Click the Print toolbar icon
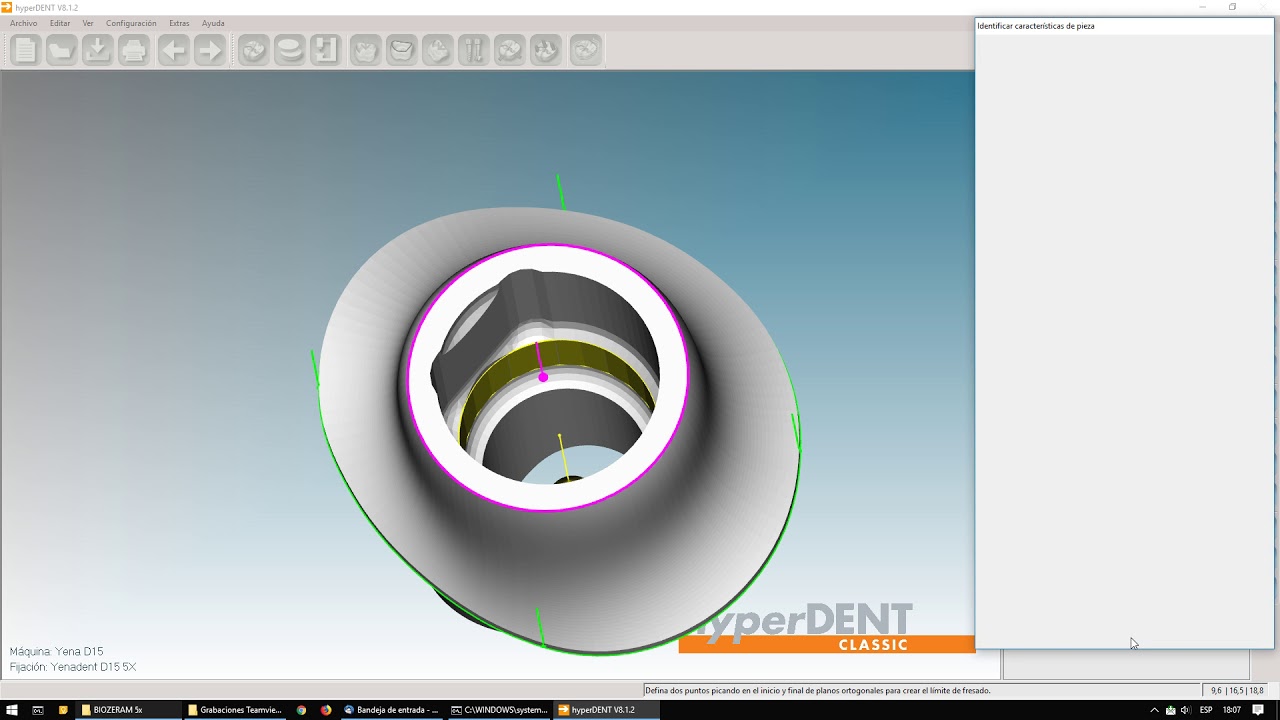The height and width of the screenshot is (720, 1280). click(134, 49)
